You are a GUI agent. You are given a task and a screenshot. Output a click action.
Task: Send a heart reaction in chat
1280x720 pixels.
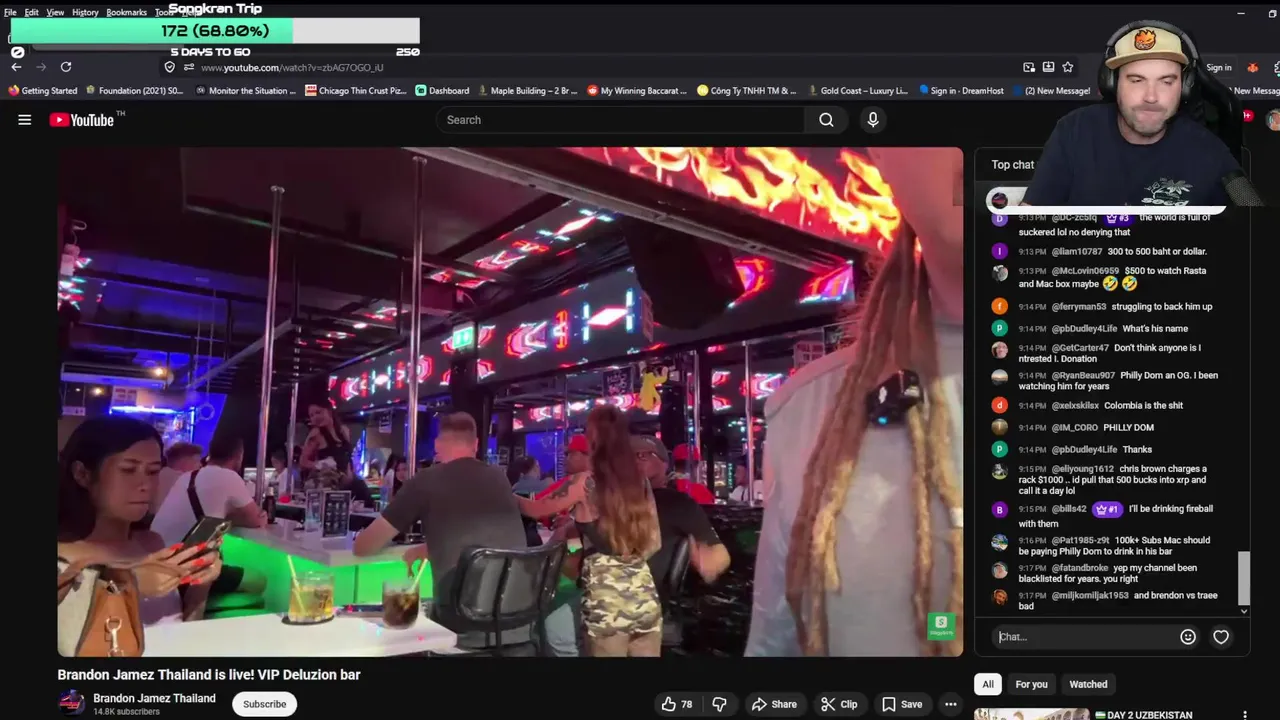click(x=1221, y=637)
